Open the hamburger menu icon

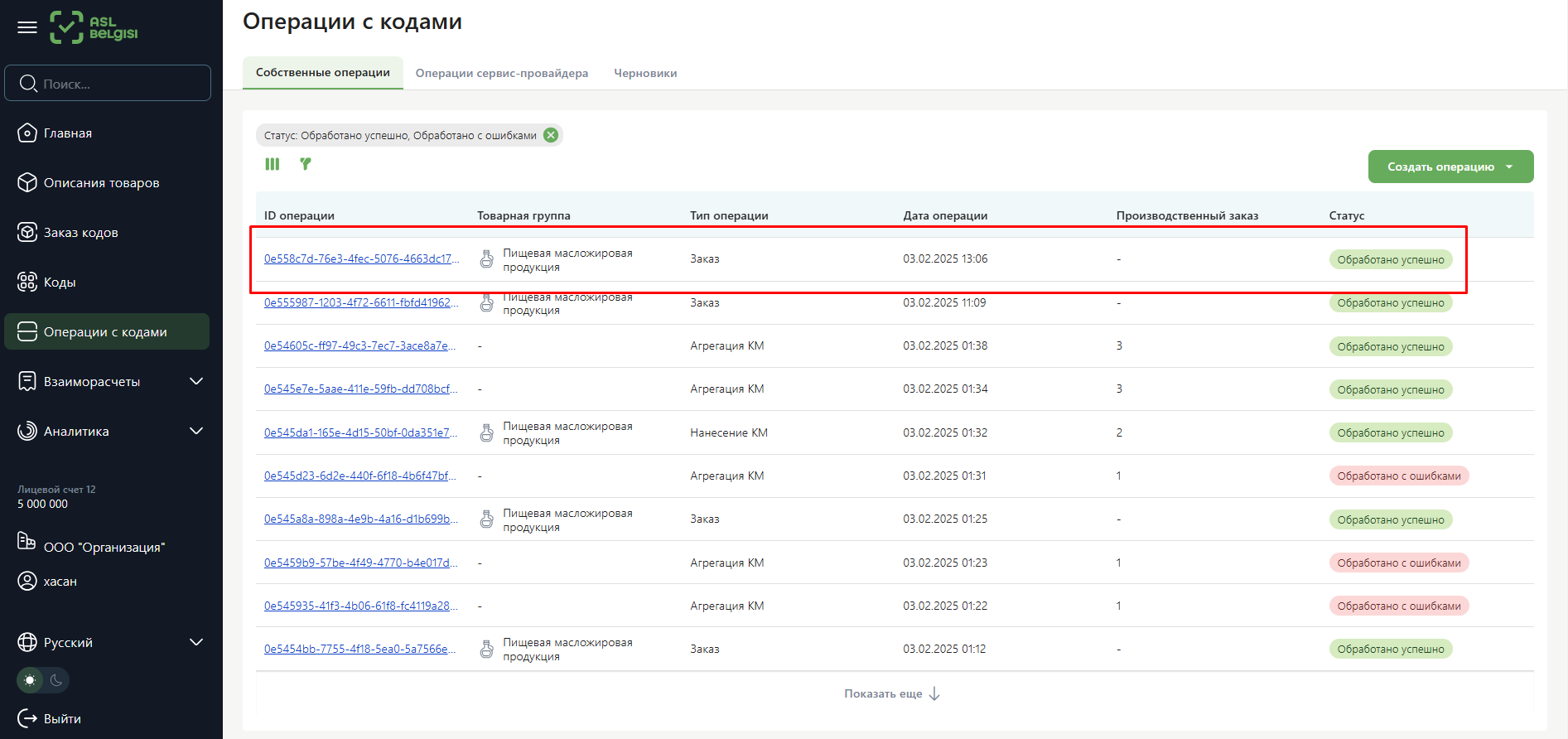(x=27, y=27)
